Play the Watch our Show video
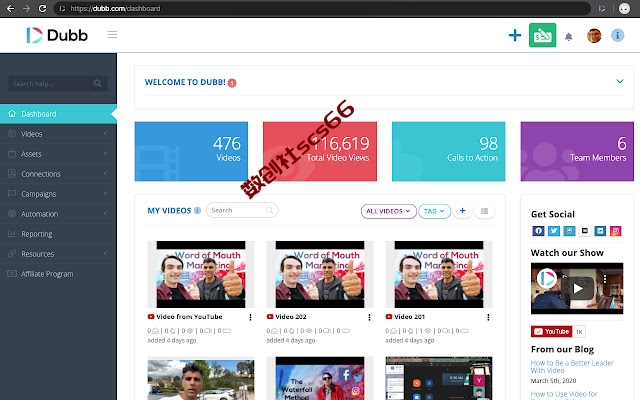The height and width of the screenshot is (400, 640). [x=577, y=289]
